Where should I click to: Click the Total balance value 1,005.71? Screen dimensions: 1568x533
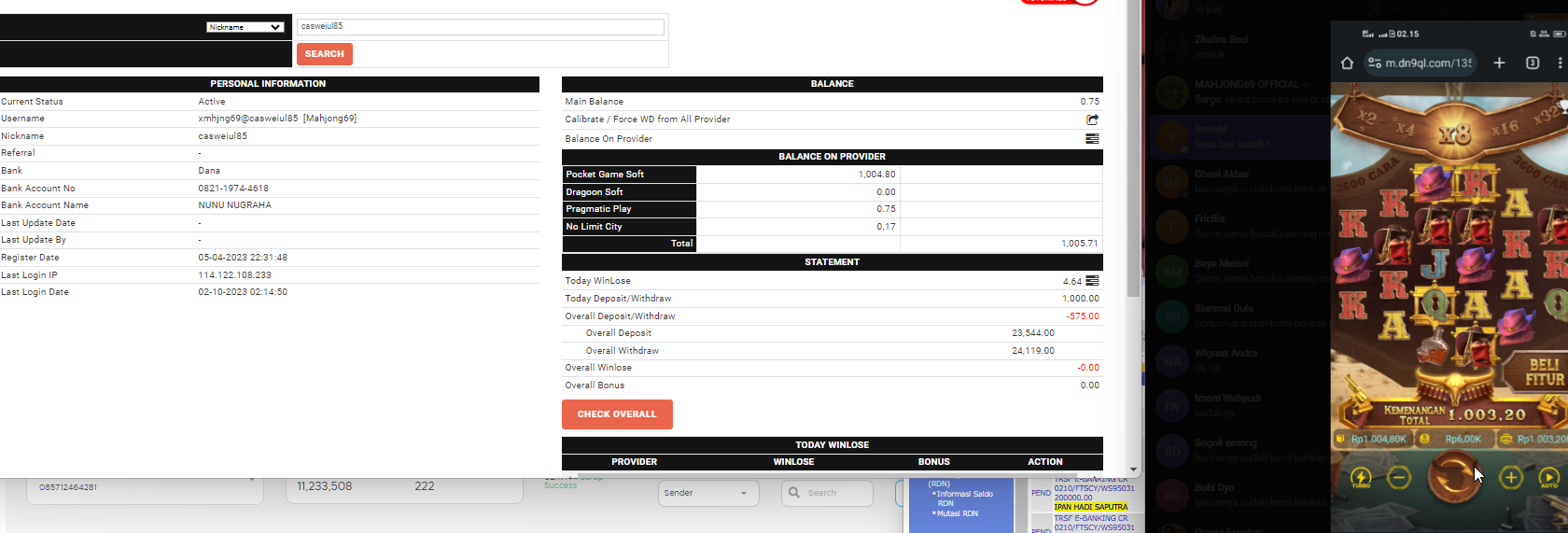click(1080, 244)
